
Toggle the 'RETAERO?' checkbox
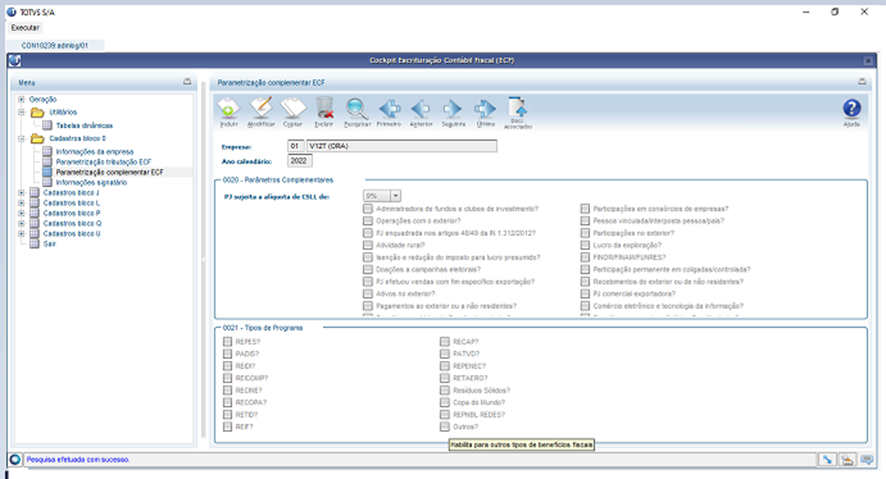pos(445,378)
